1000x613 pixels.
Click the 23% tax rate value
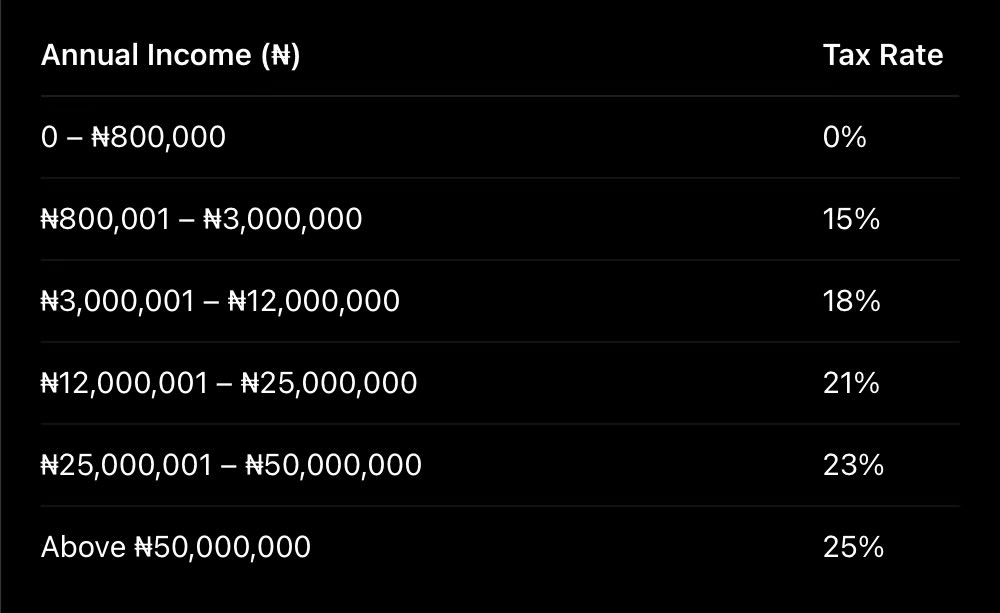coord(853,465)
